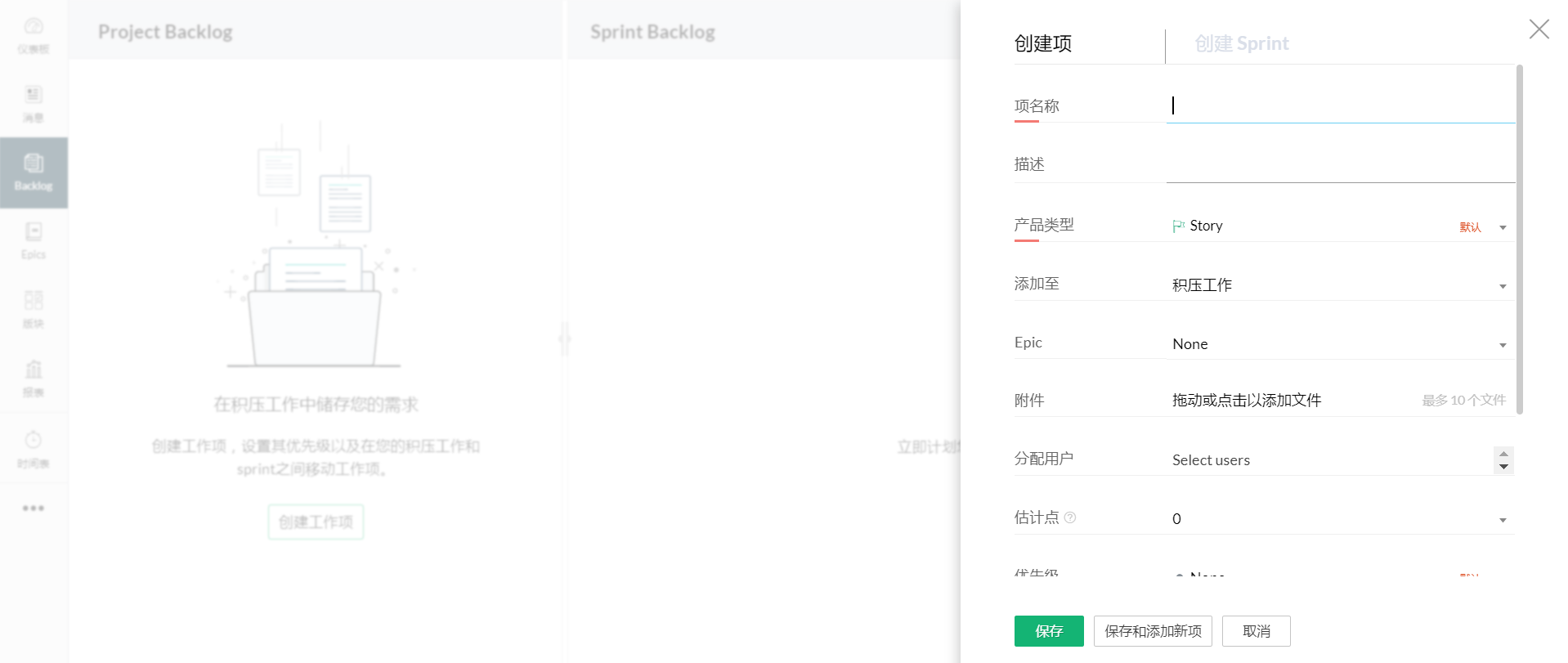Image resolution: width=1568 pixels, height=663 pixels.
Task: Open the 仪表板 dashboard sidebar icon
Action: pos(34,35)
